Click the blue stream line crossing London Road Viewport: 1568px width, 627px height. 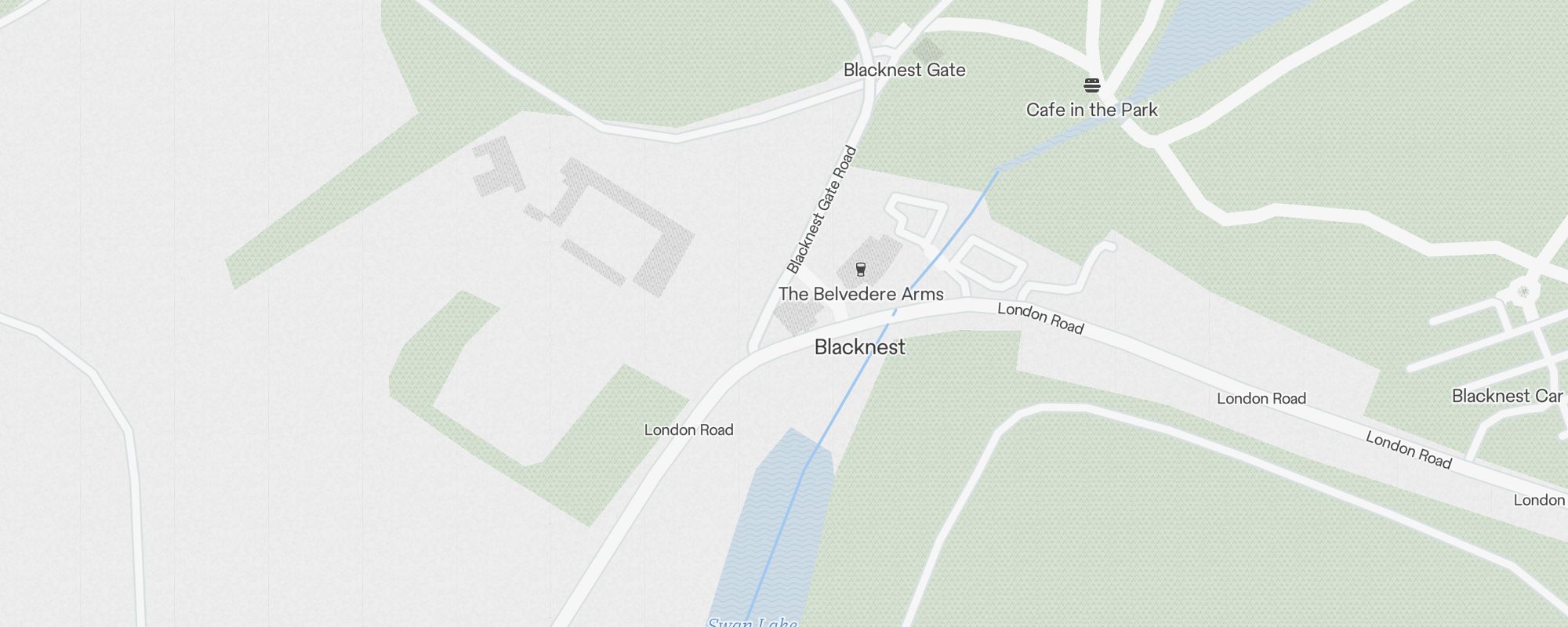[892, 313]
